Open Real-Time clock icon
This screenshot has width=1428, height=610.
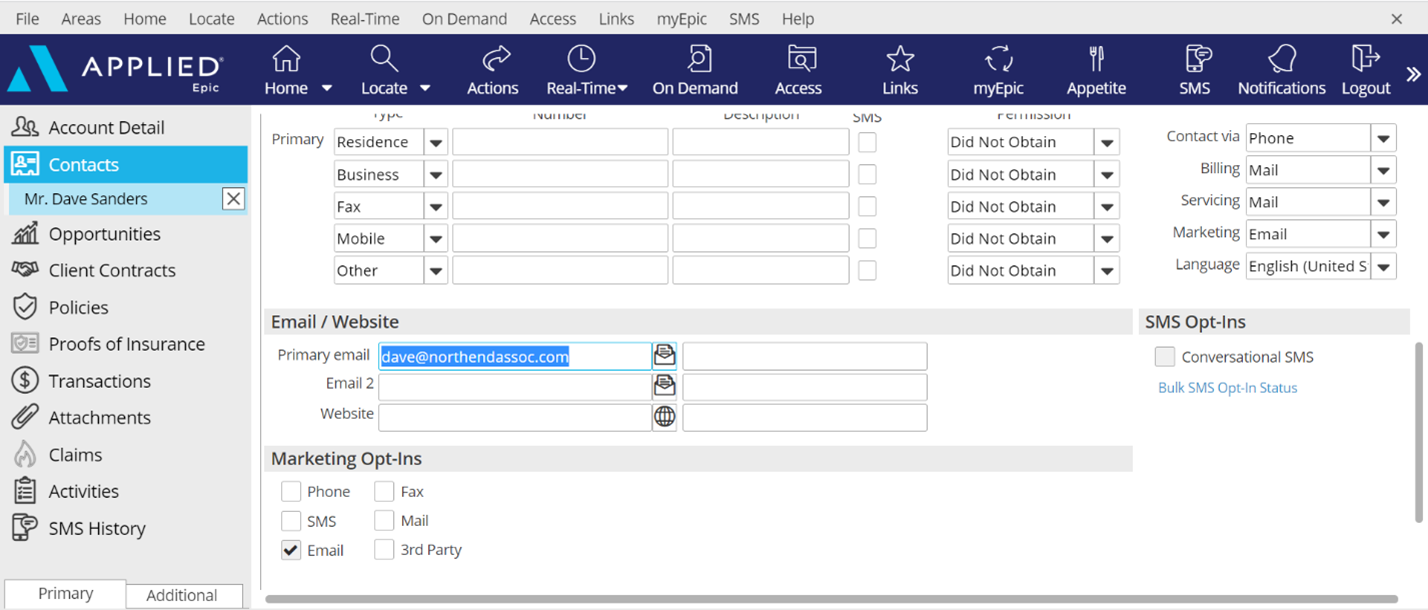(581, 58)
